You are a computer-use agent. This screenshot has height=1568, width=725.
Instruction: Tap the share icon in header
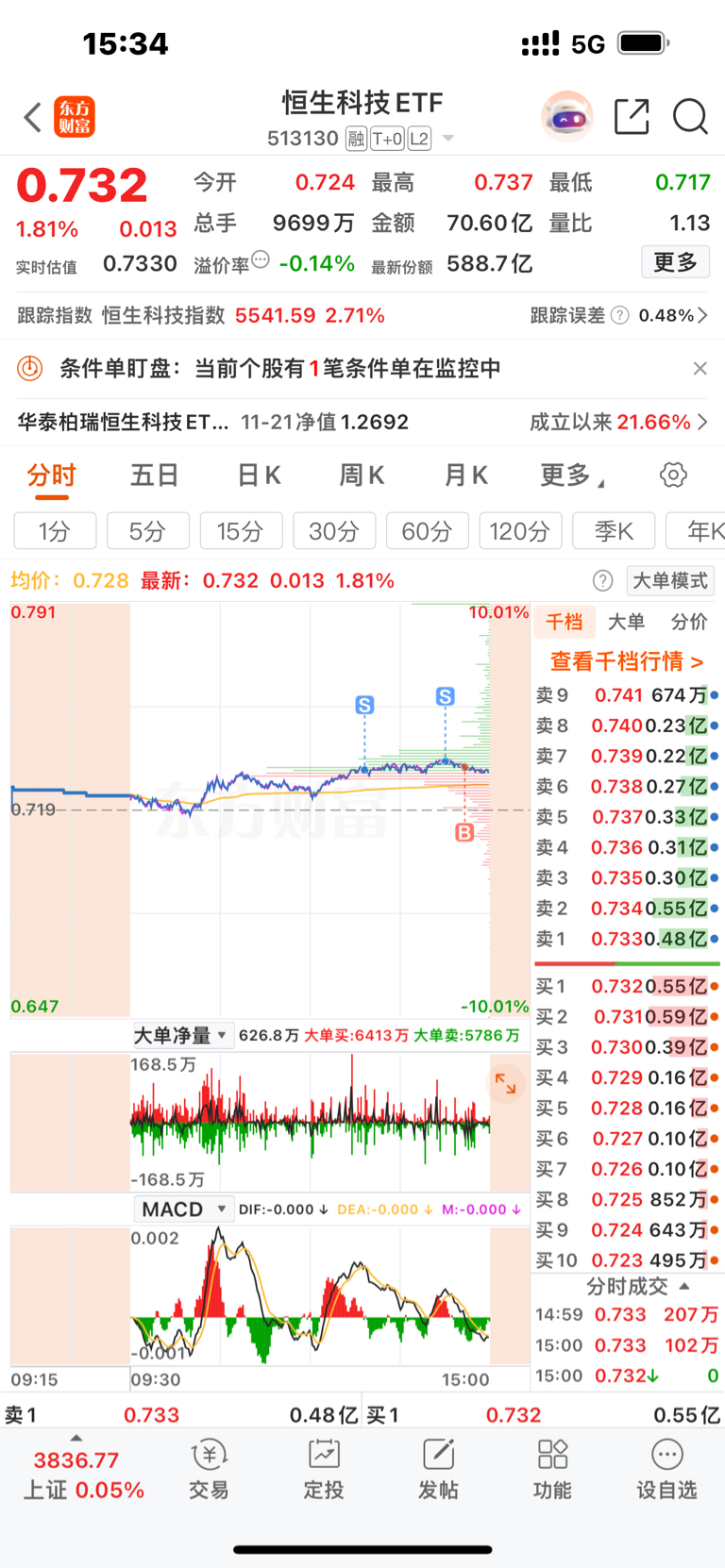(x=632, y=117)
